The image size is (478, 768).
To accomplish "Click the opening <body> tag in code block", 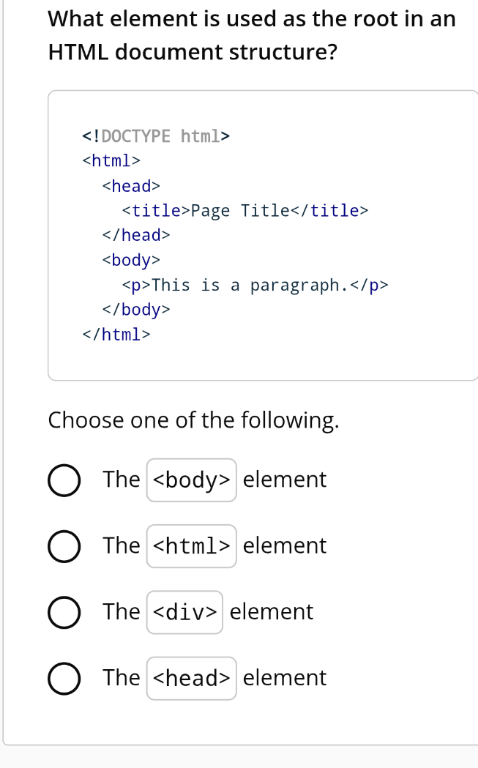I will tap(131, 260).
